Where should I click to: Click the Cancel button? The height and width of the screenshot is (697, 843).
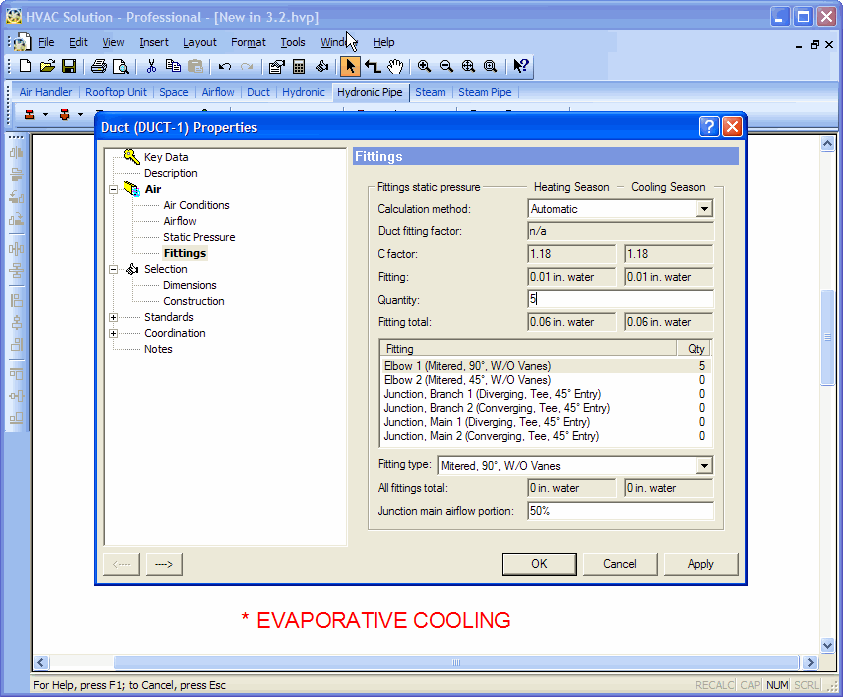coord(620,564)
